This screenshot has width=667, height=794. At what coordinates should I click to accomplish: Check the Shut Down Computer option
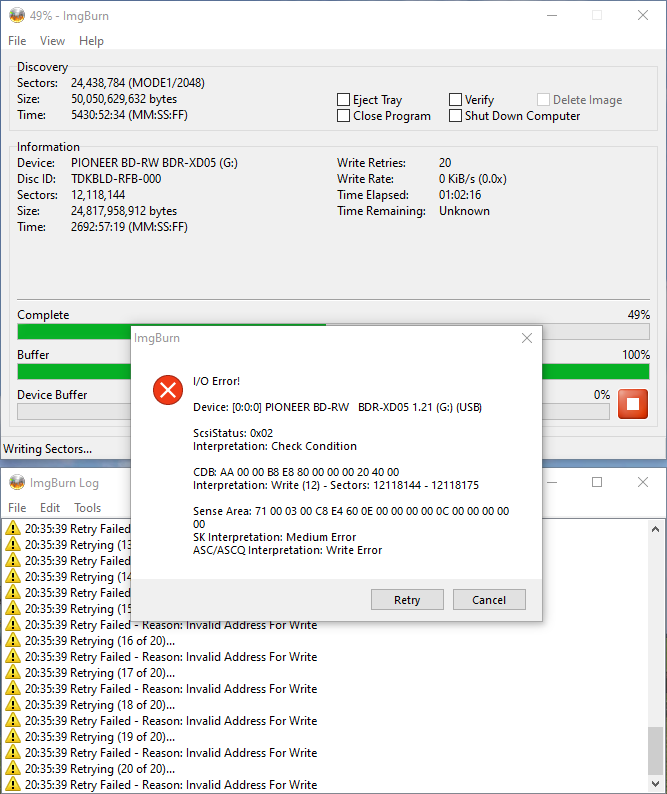tap(455, 116)
